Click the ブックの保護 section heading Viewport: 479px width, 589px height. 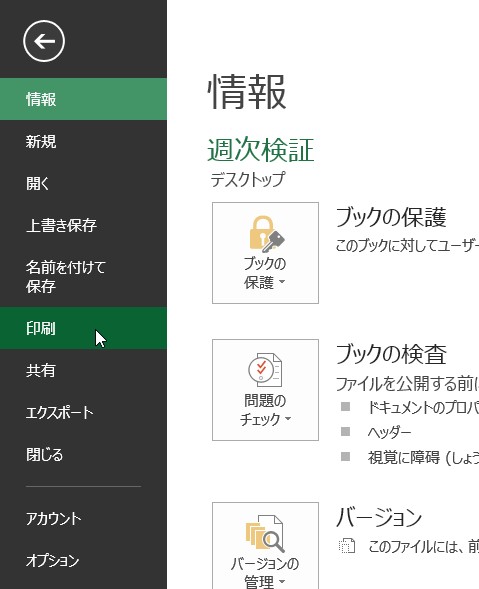391,217
